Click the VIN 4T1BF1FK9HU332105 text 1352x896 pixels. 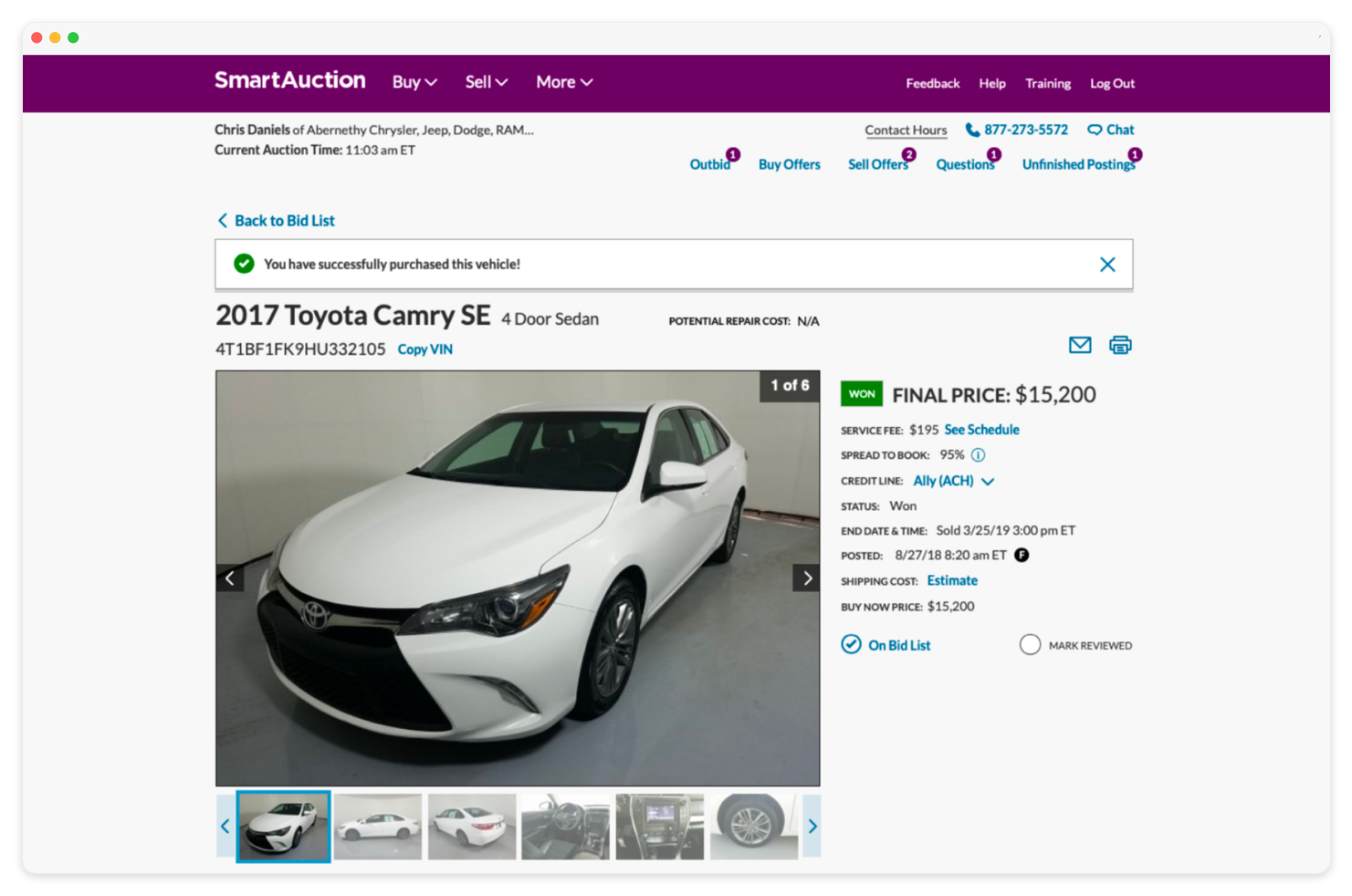[x=300, y=349]
